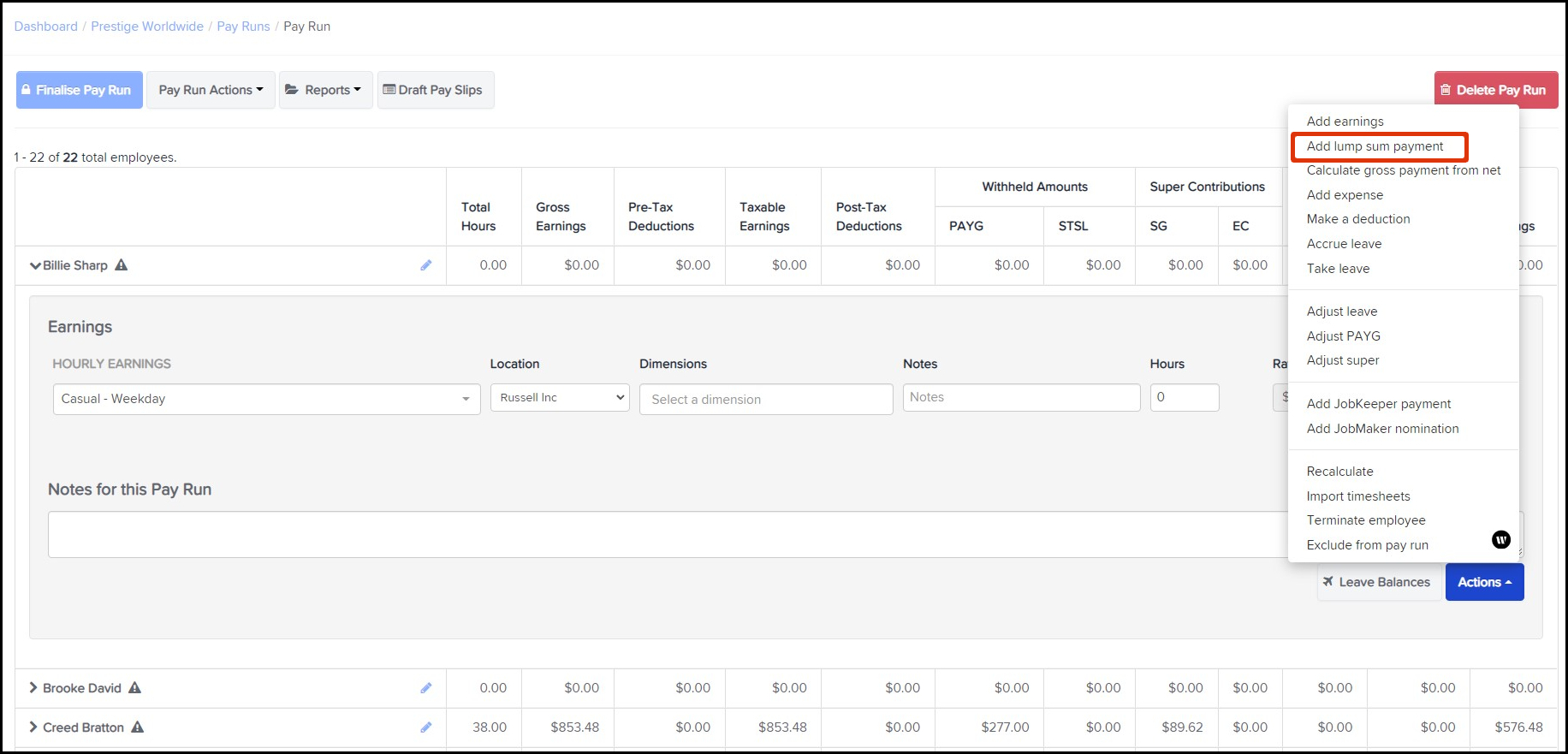Click the warning triangle next to Billie Sharp

click(122, 265)
